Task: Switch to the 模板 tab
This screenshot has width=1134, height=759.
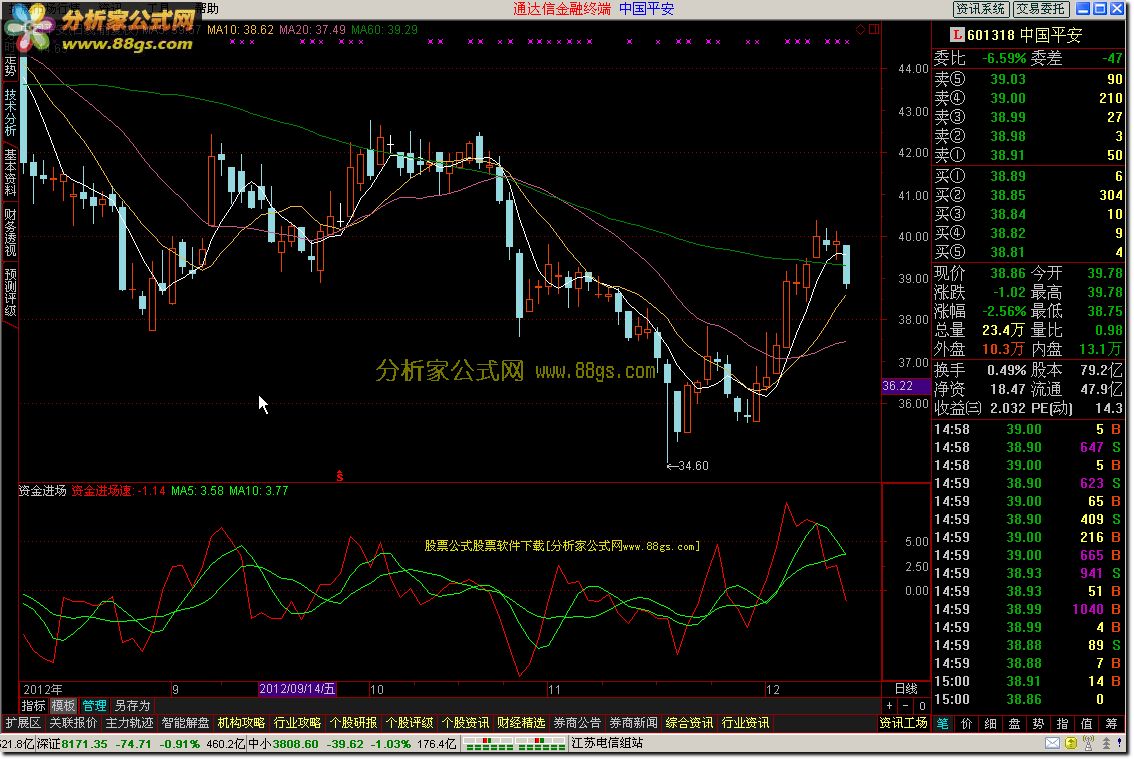Action: coord(63,705)
